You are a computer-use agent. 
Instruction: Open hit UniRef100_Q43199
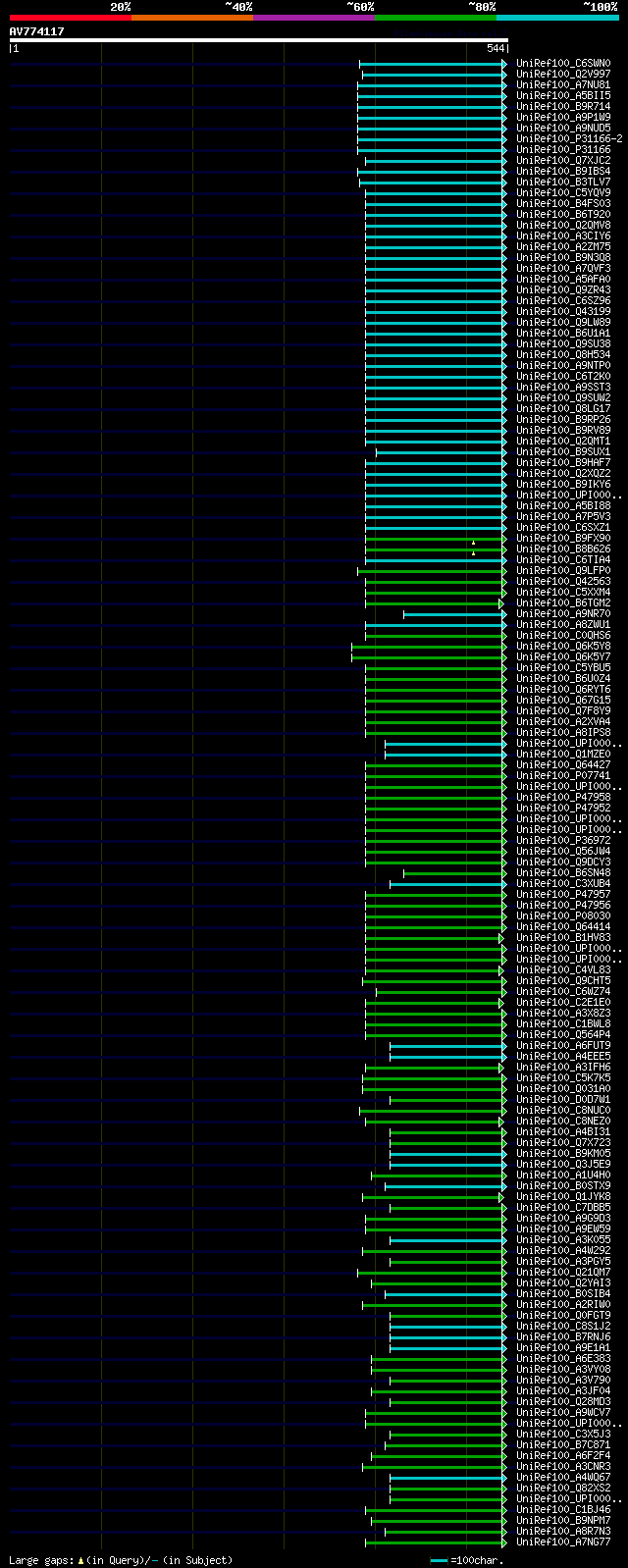563,312
